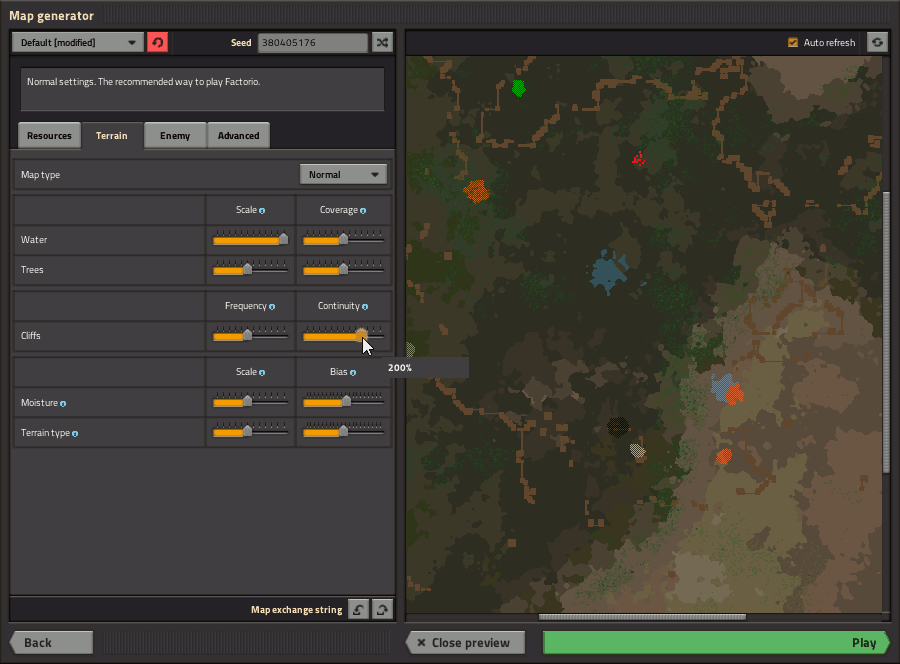The width and height of the screenshot is (900, 664).
Task: Click the info icon beside the Moisture label
Action: [x=63, y=403]
